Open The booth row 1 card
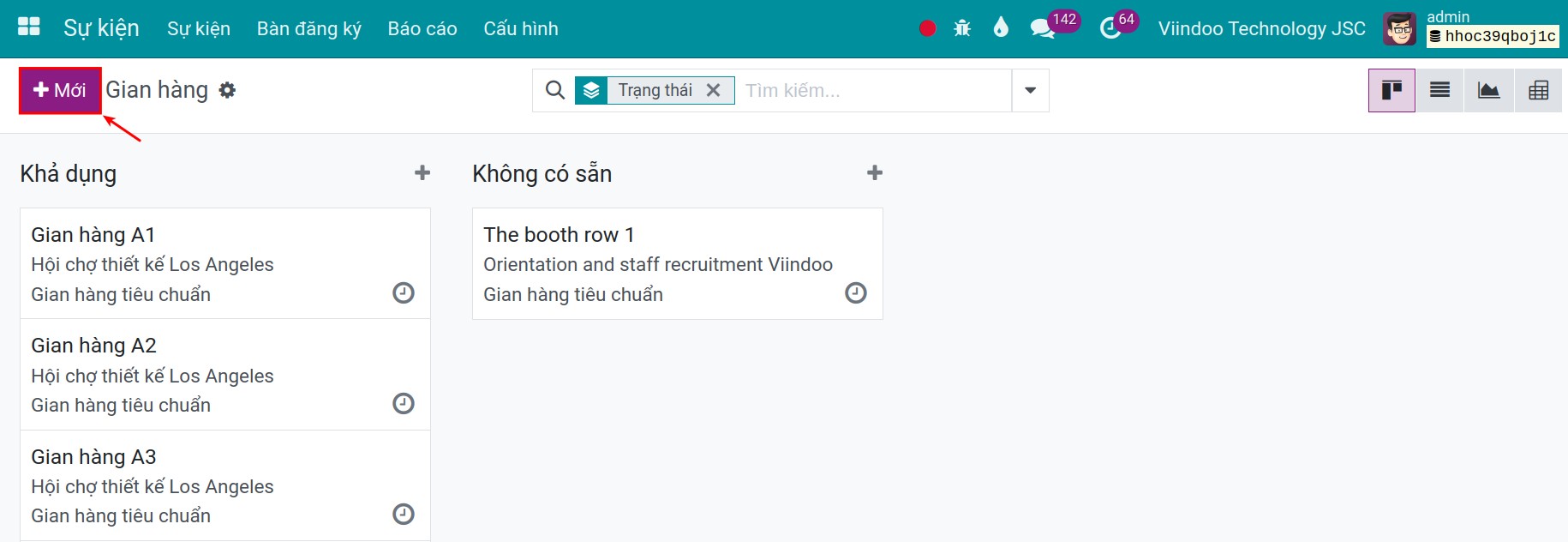This screenshot has height=542, width=1568. (678, 263)
